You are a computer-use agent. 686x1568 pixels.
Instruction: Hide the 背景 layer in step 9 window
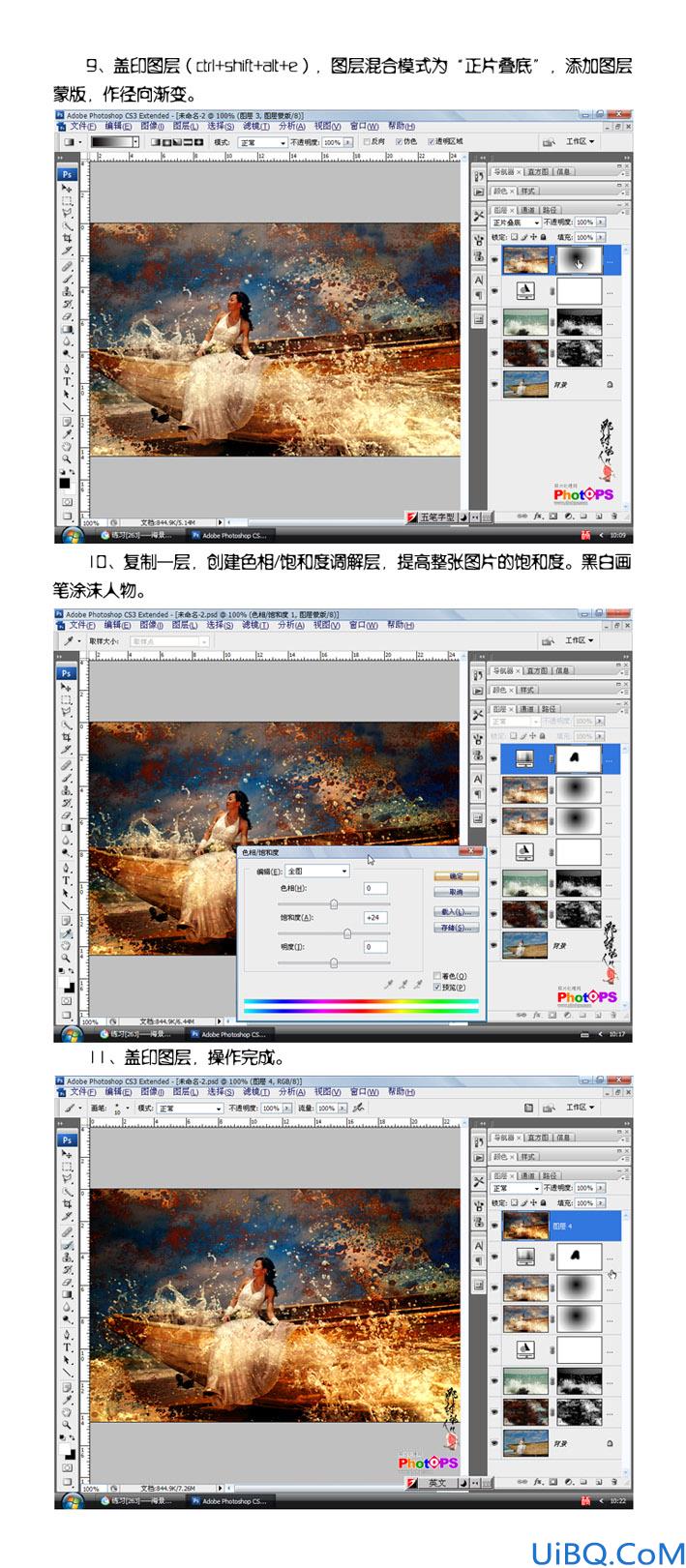[494, 384]
